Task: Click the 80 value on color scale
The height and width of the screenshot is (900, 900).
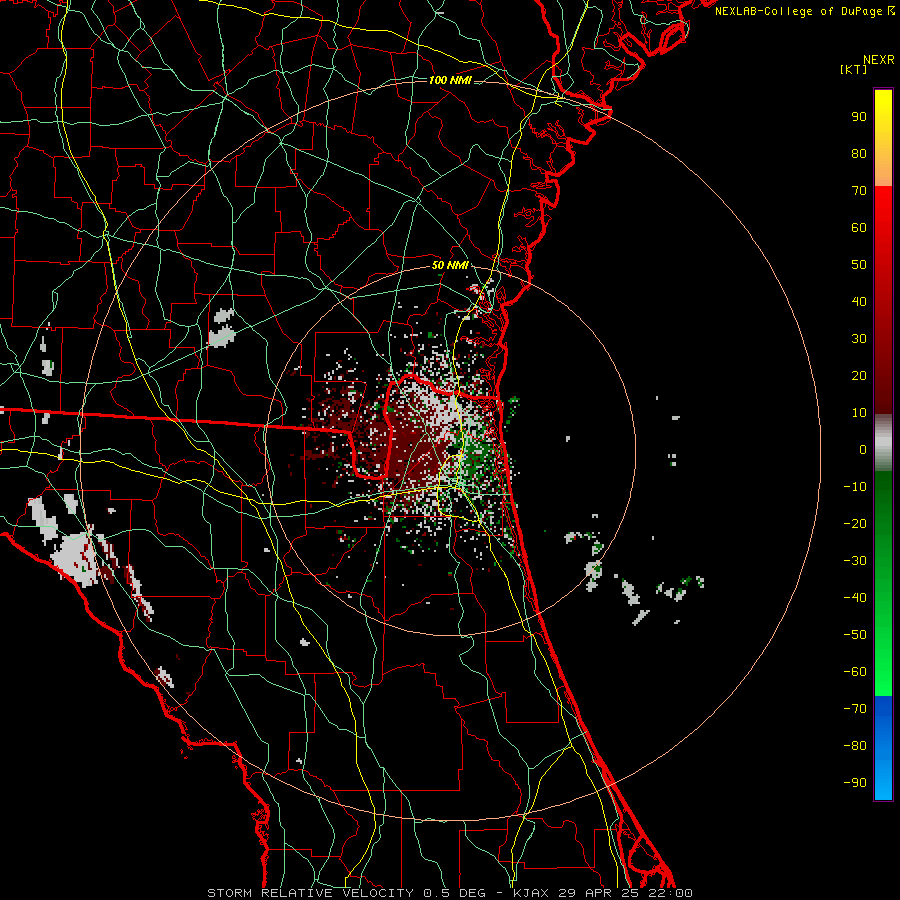Action: pos(859,154)
